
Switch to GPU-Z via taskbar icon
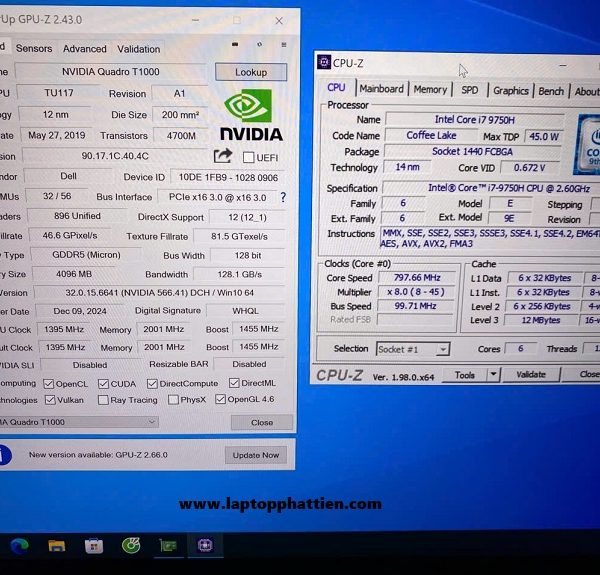168,546
